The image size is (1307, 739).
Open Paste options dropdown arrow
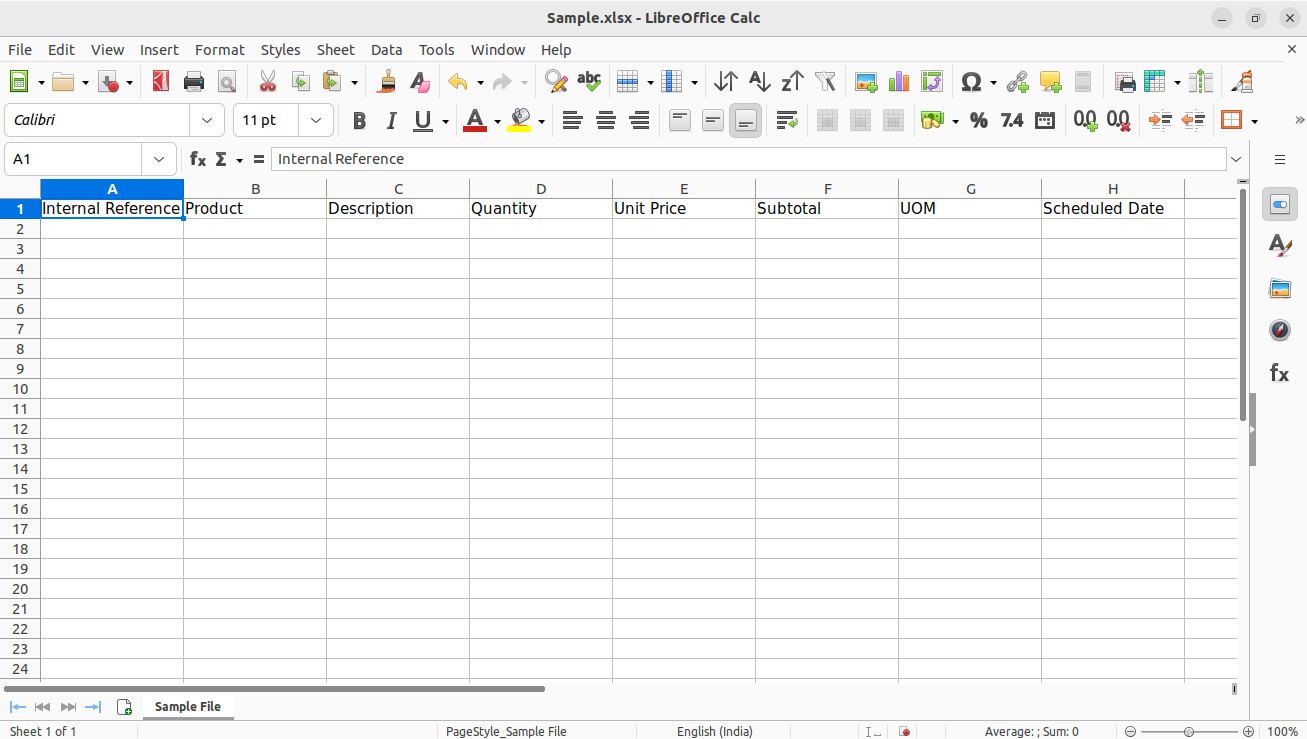[x=354, y=82]
